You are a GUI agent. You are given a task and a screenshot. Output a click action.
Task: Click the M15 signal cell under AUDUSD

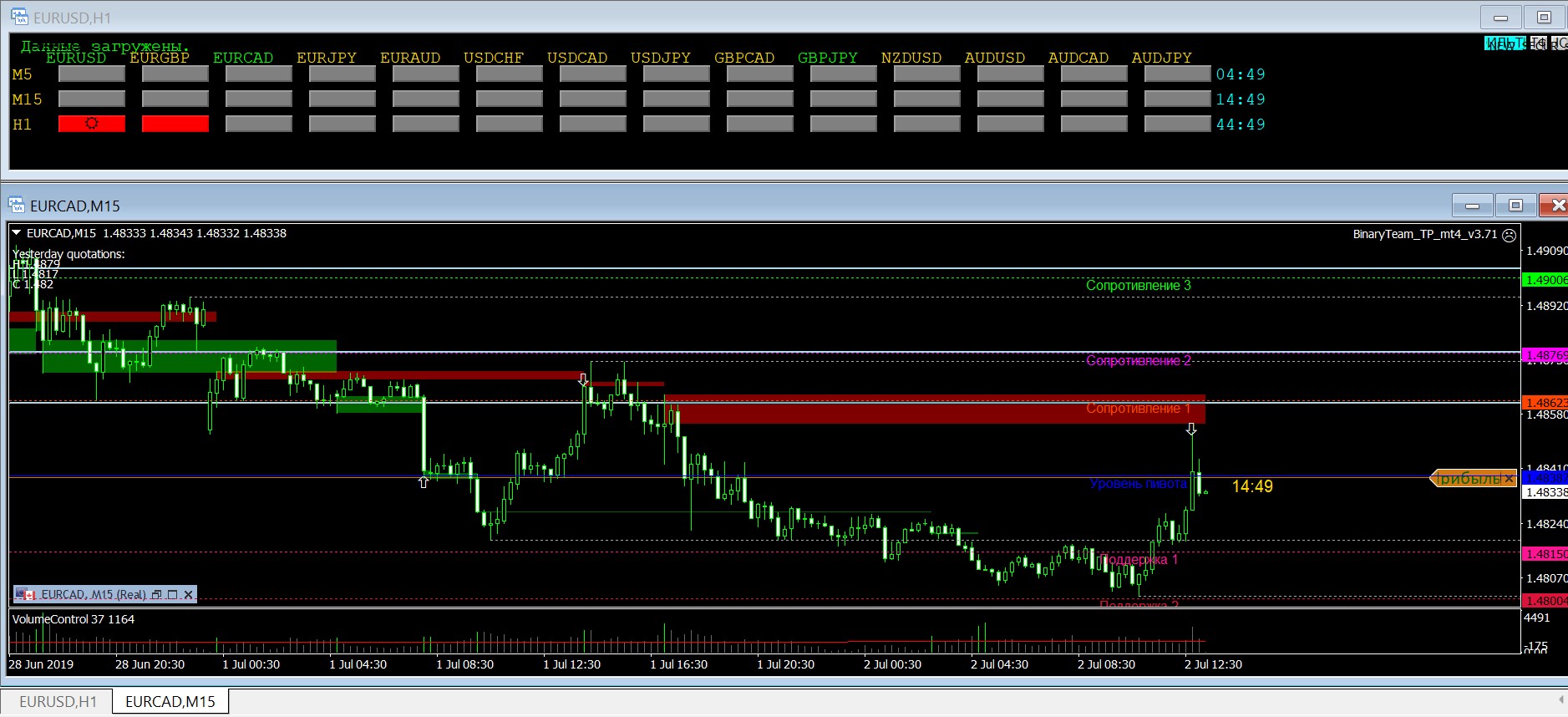coord(1011,99)
